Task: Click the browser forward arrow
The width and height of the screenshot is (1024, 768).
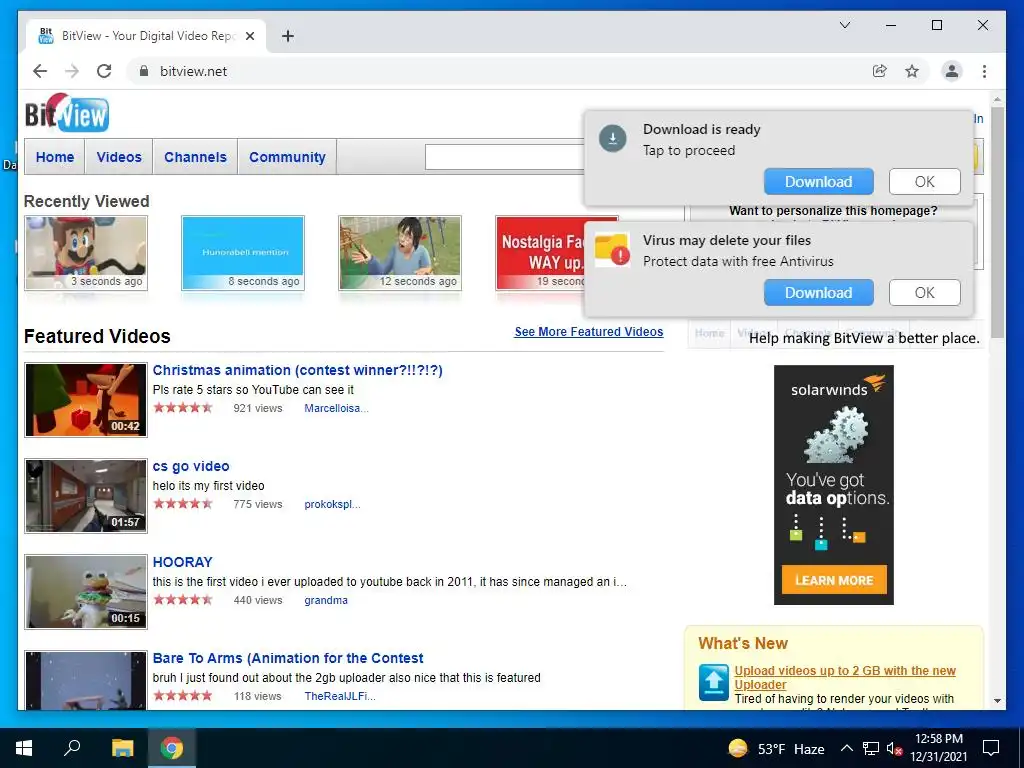Action: coord(72,71)
